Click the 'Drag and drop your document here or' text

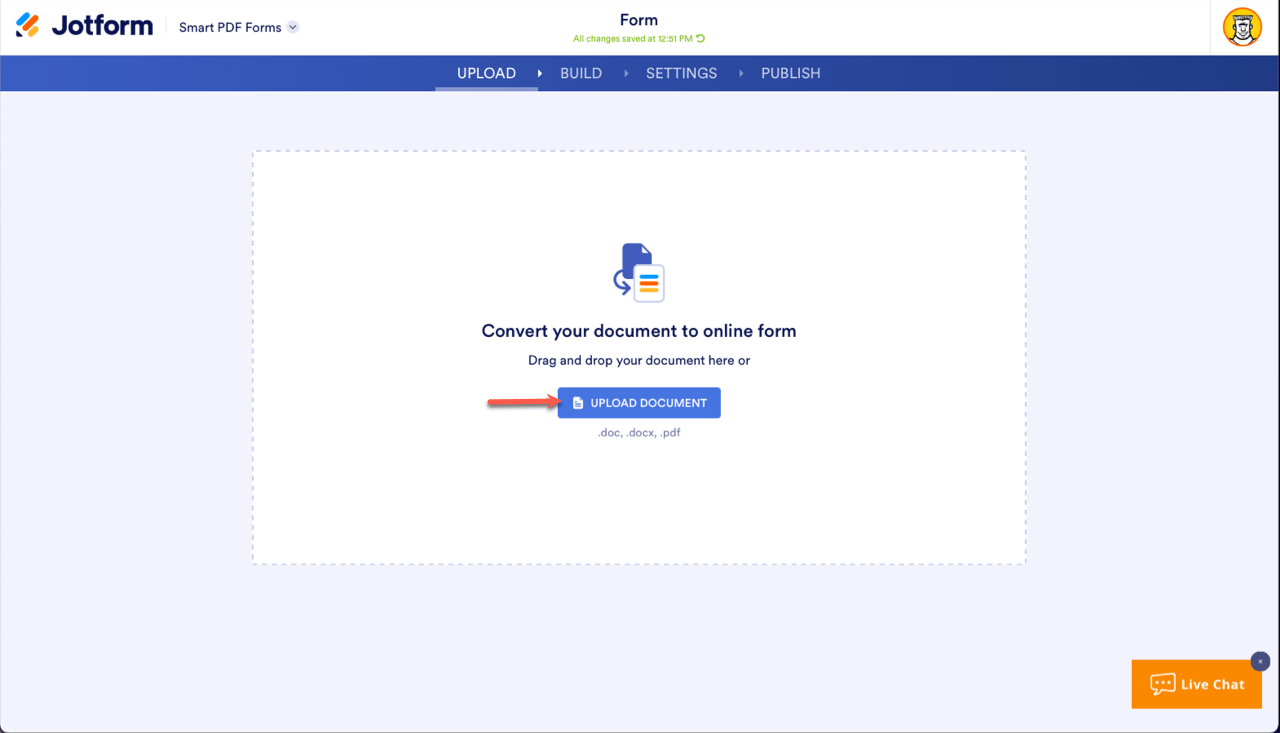click(x=639, y=360)
